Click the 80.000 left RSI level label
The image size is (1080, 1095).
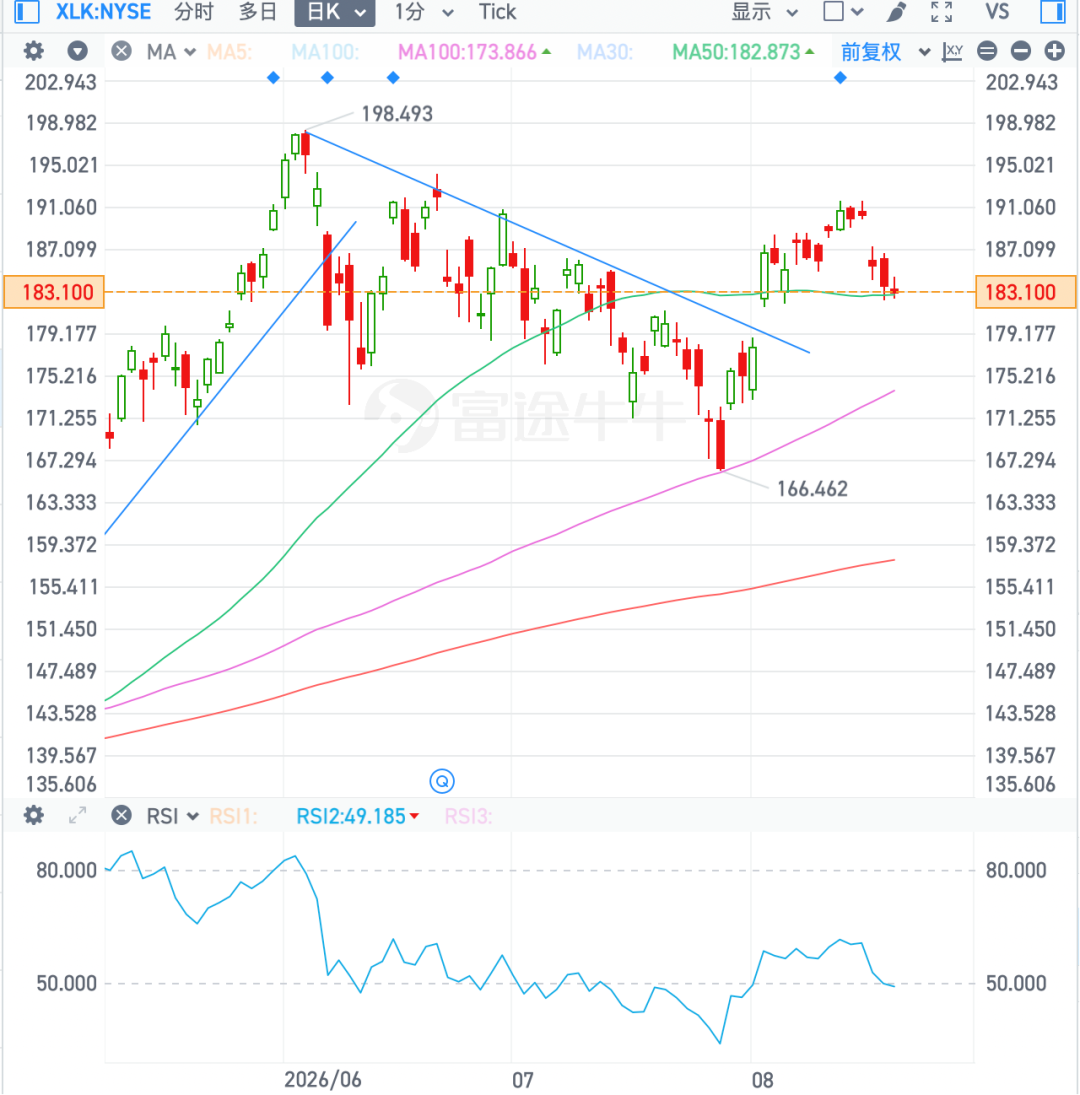(66, 870)
